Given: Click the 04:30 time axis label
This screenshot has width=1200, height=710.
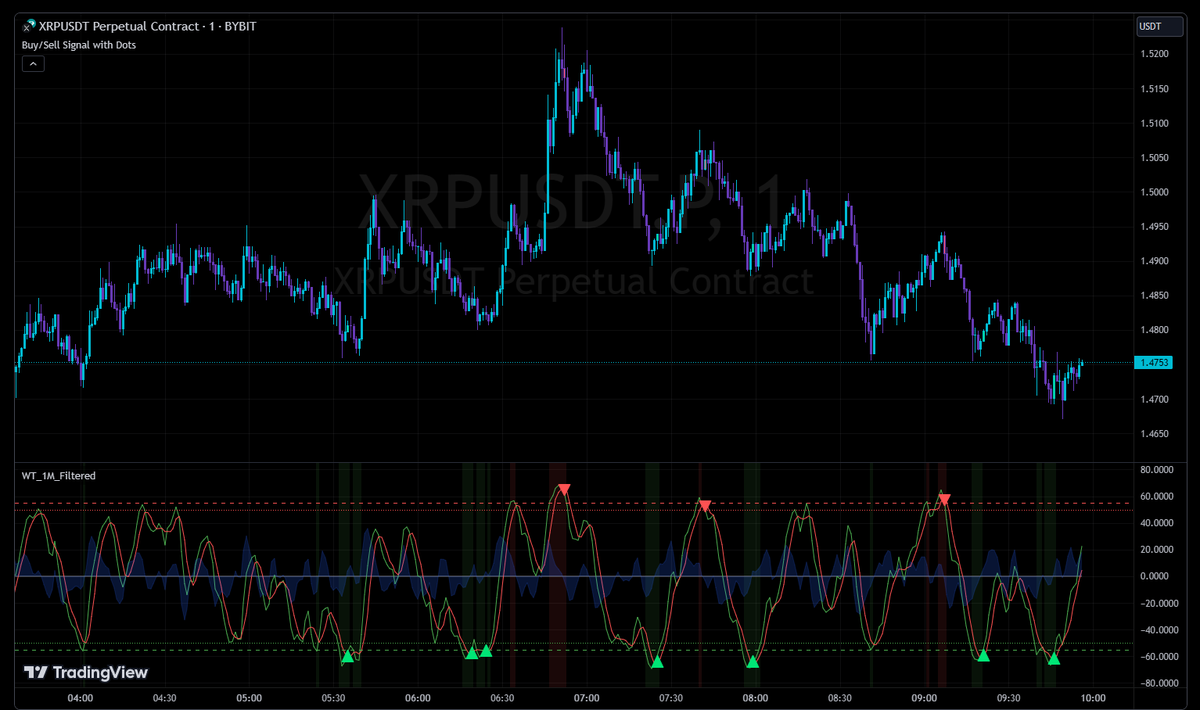Looking at the screenshot, I should pos(165,698).
